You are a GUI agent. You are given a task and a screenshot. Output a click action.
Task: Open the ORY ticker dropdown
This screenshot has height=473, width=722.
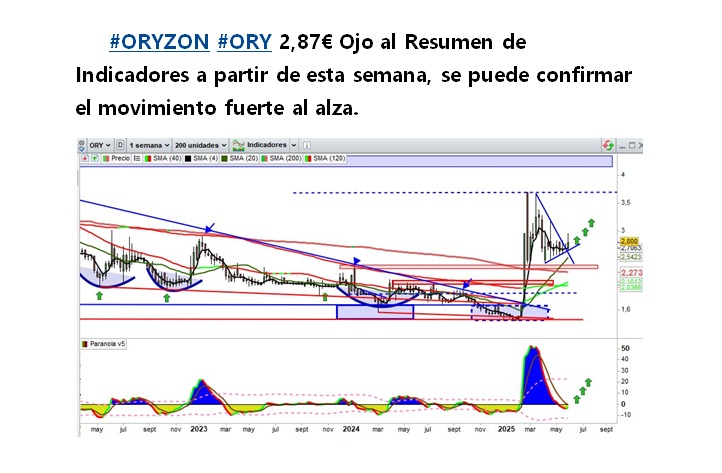[x=99, y=145]
